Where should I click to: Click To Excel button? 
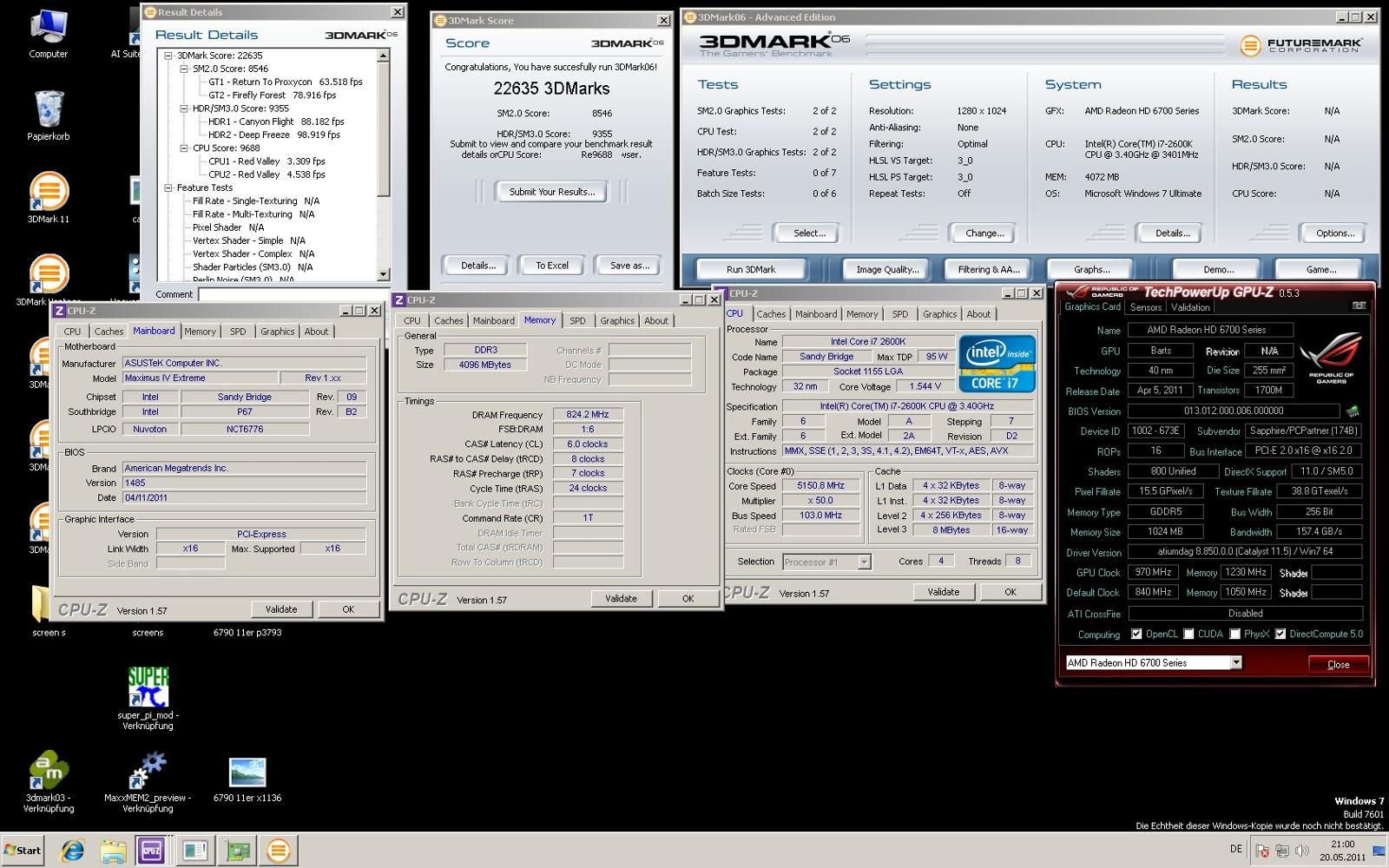point(552,266)
